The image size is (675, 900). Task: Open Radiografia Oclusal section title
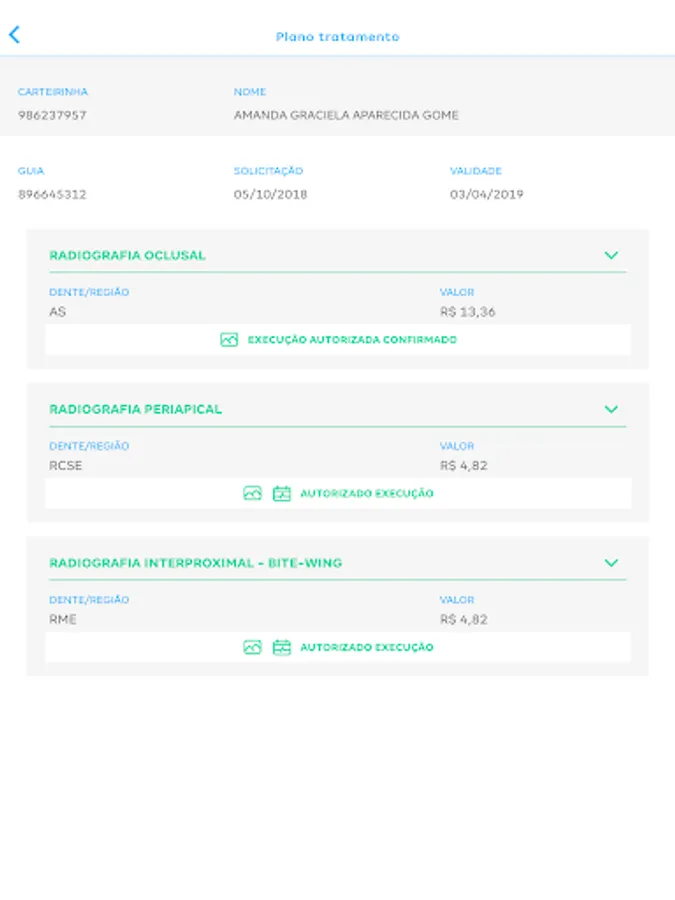[x=127, y=255]
